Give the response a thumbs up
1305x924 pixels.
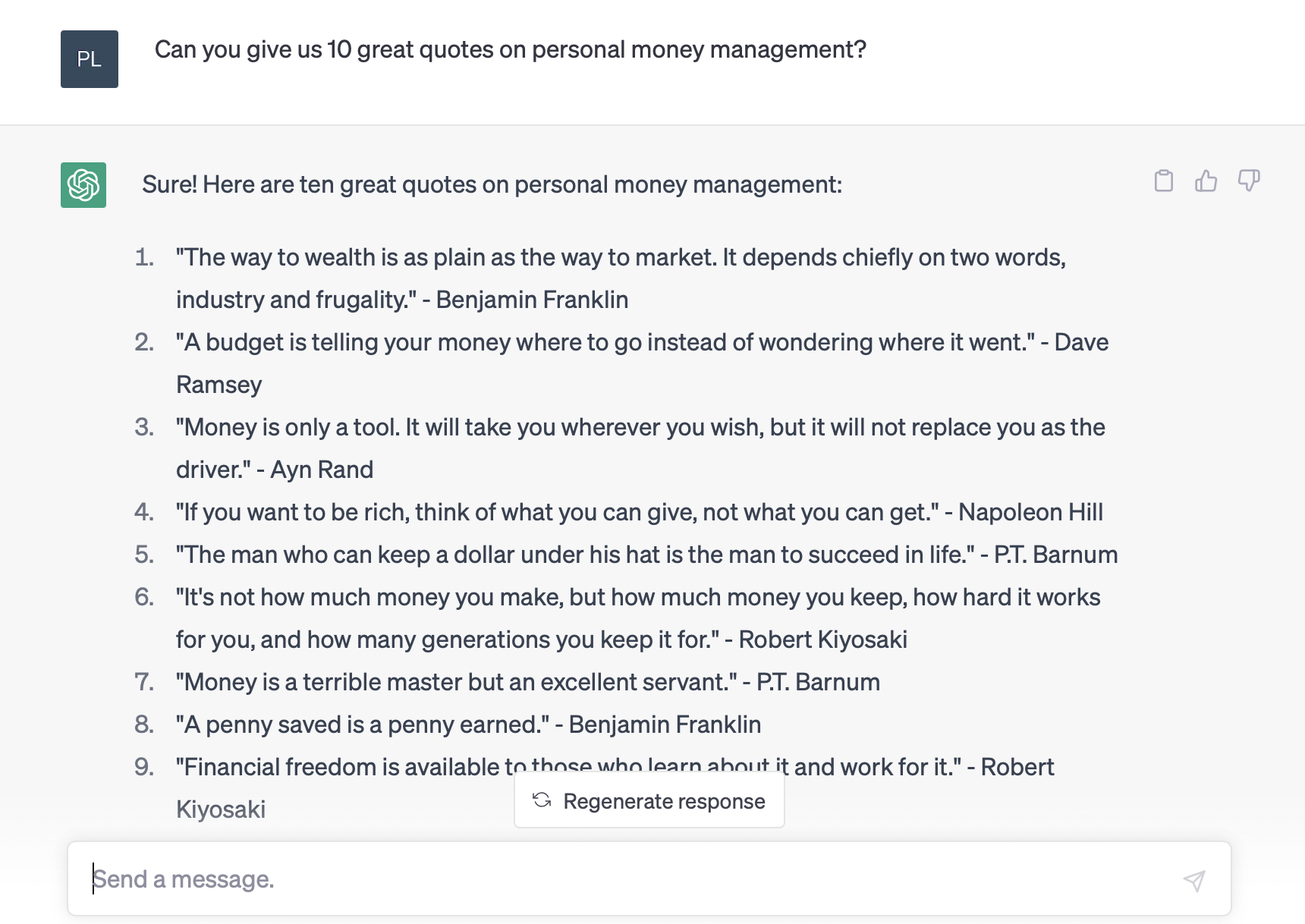tap(1206, 181)
